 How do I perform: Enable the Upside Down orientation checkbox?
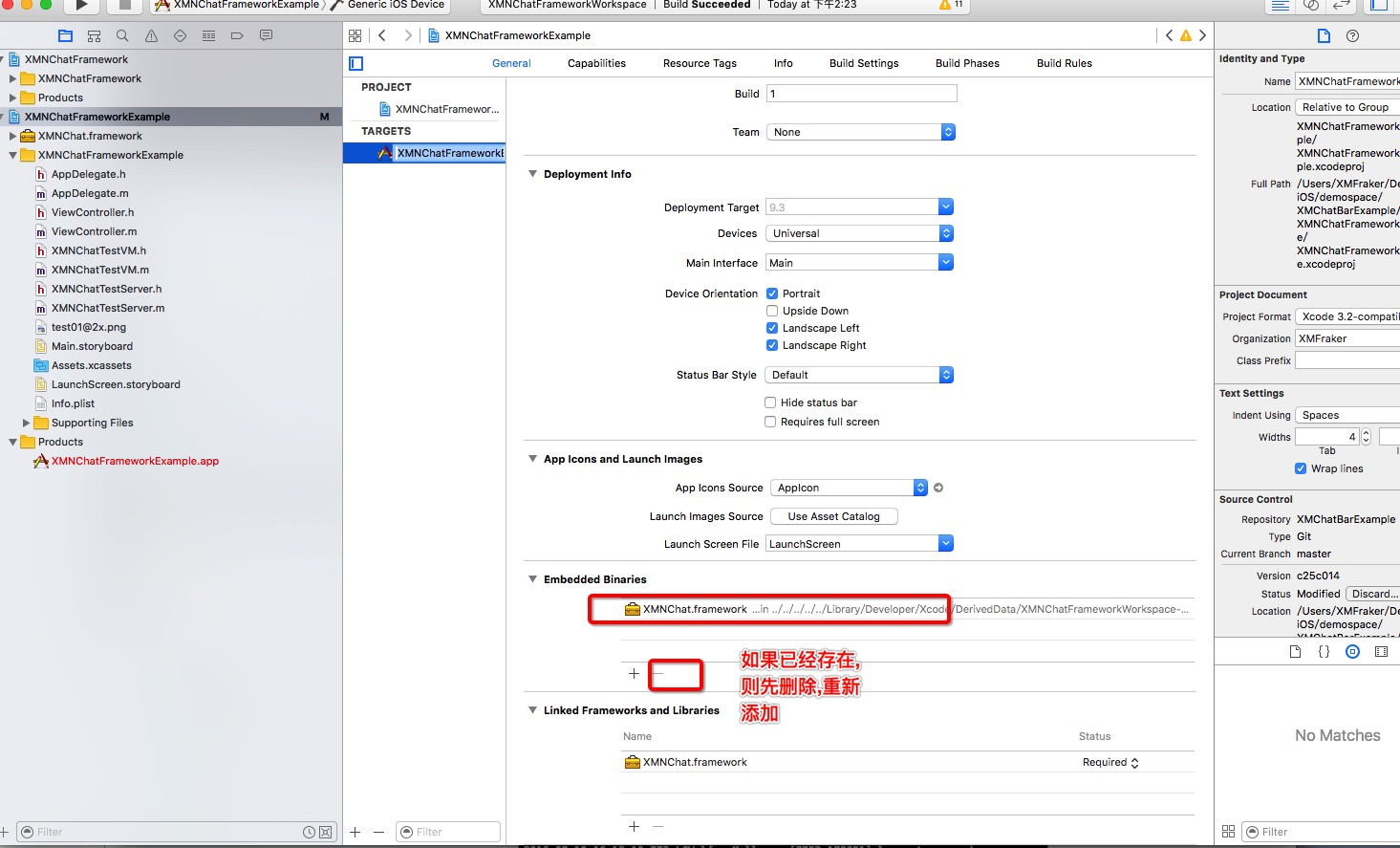tap(772, 311)
